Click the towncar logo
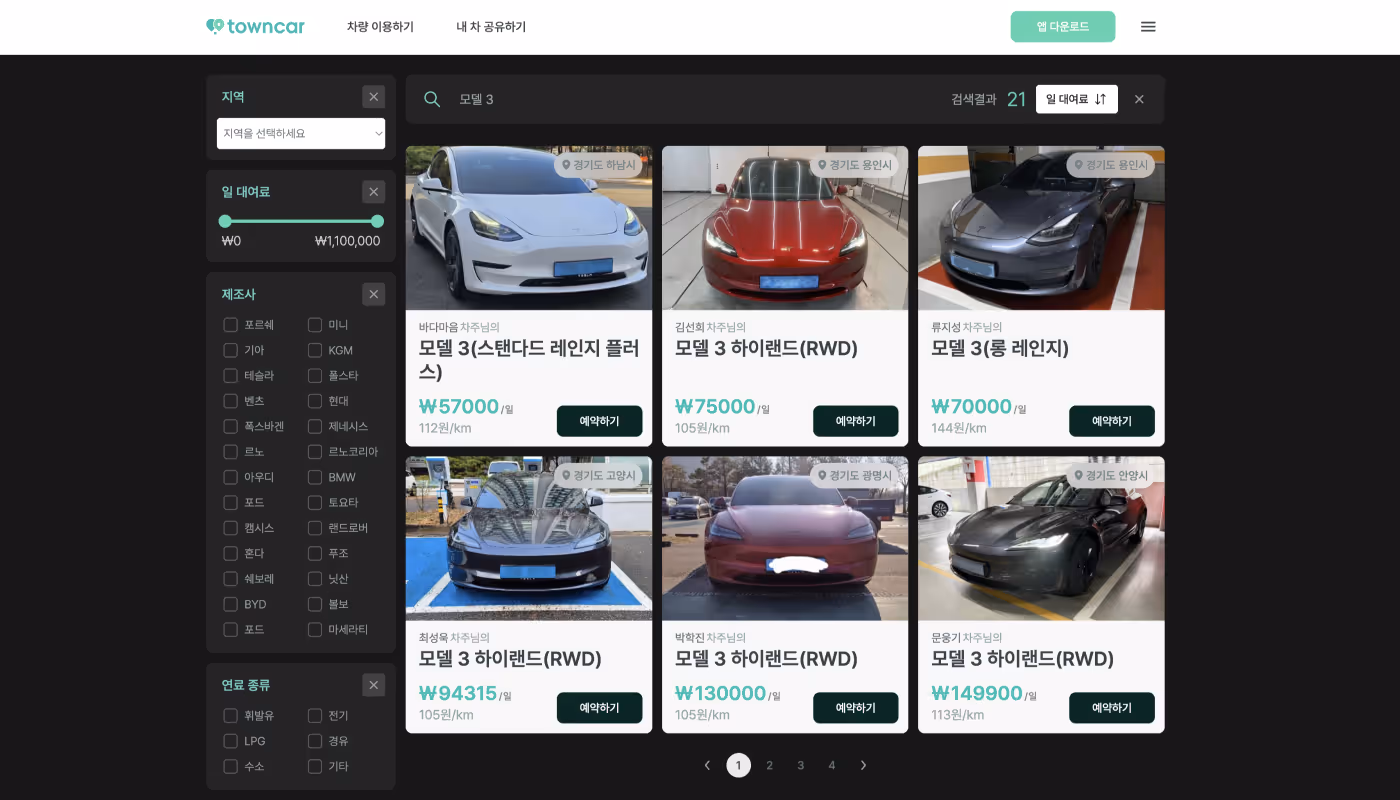 255,27
